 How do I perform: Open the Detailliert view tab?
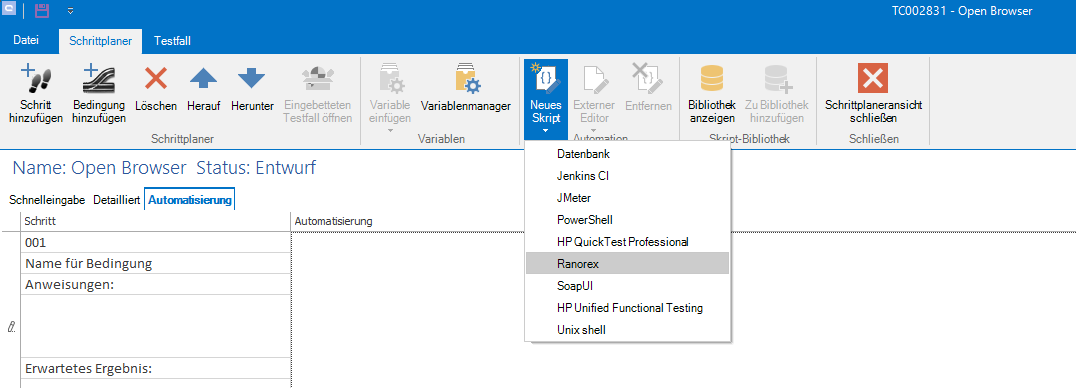pos(117,201)
